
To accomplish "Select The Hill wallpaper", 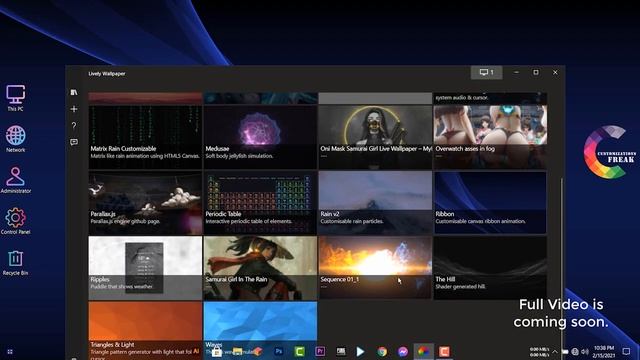I will pos(490,268).
